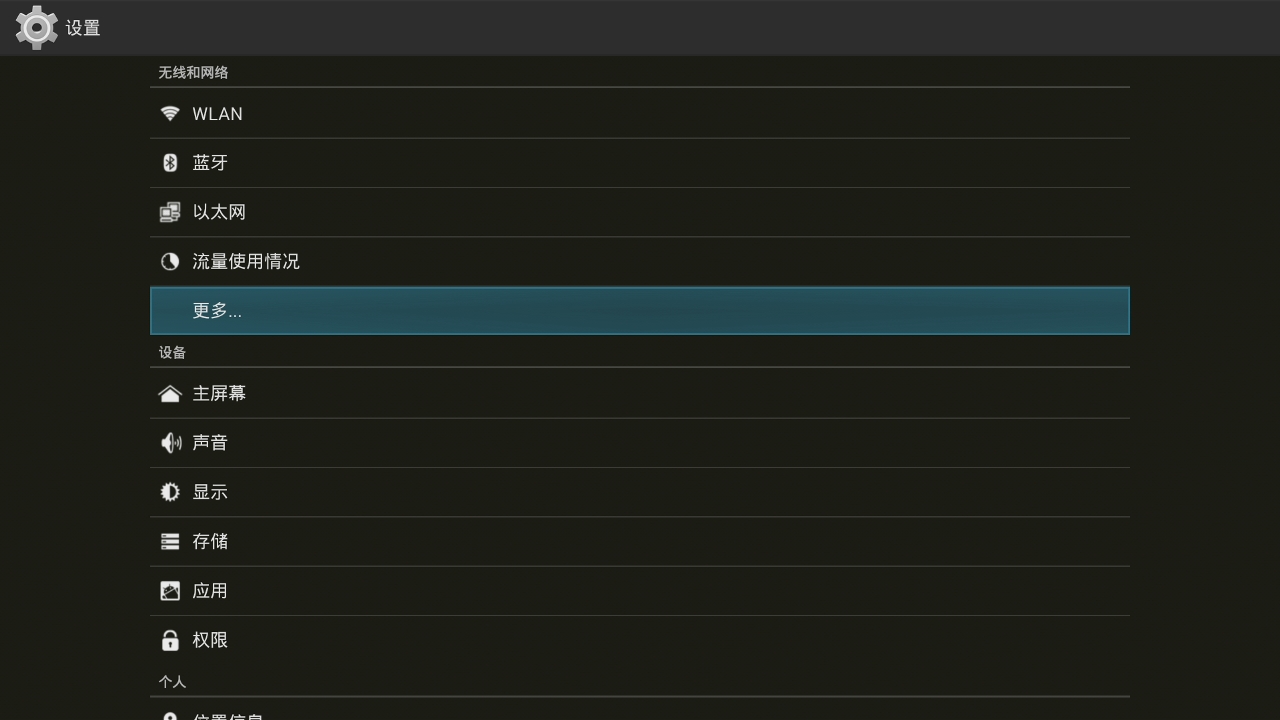Click the padlock icon beside 权限
This screenshot has width=1280, height=720.
click(x=170, y=640)
